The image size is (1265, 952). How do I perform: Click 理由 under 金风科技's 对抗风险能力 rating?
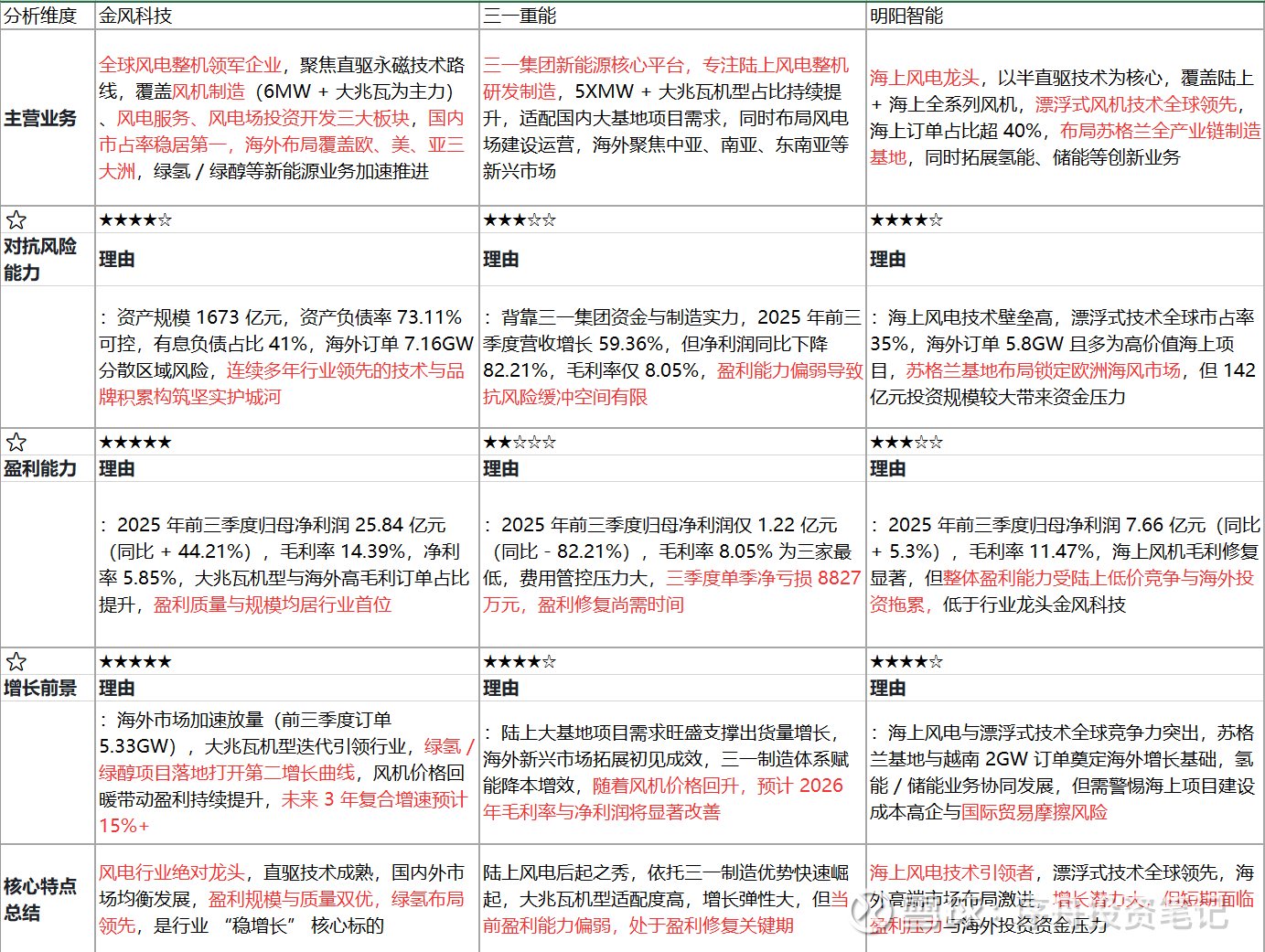(117, 260)
